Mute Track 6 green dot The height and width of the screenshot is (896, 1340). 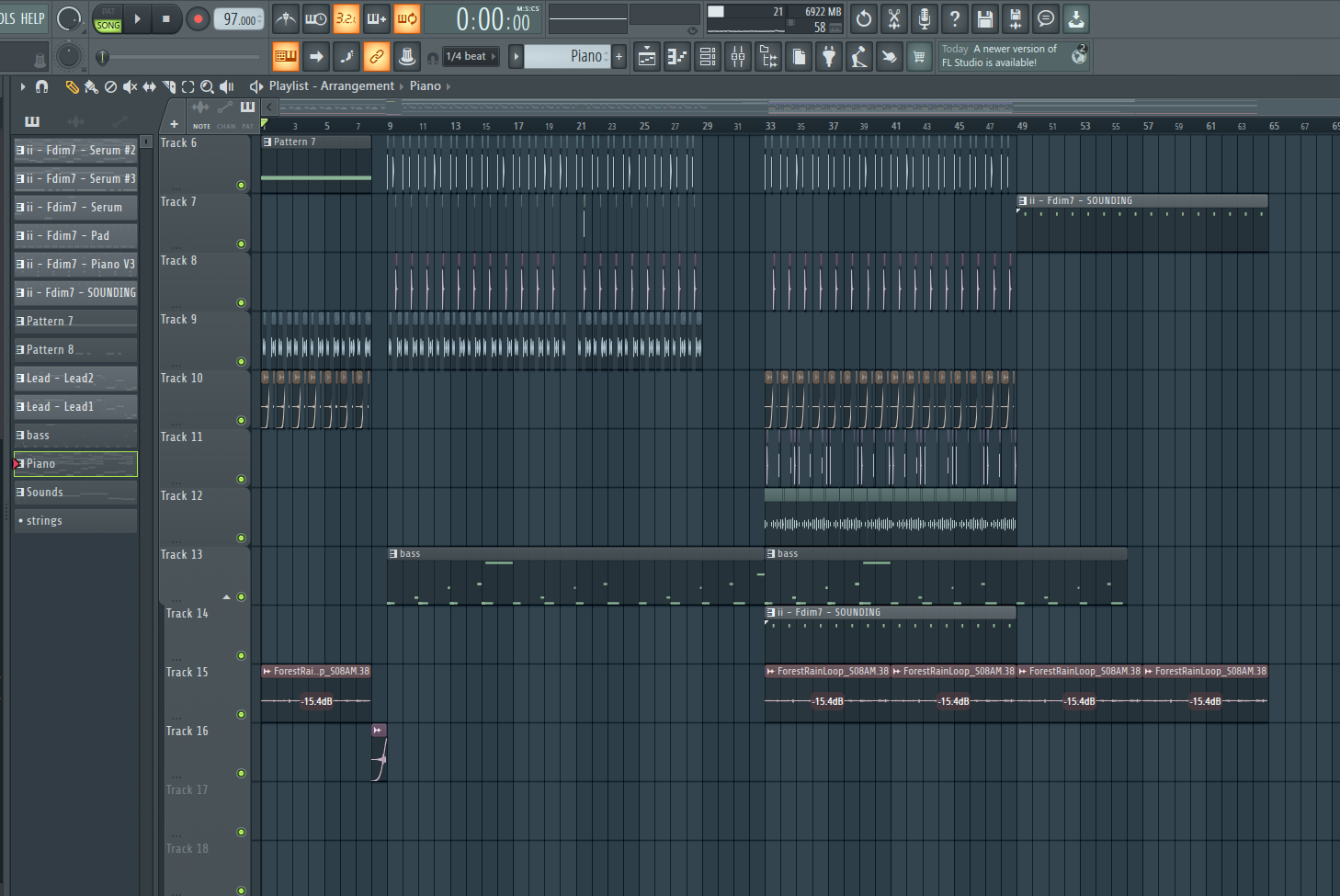pyautogui.click(x=241, y=185)
